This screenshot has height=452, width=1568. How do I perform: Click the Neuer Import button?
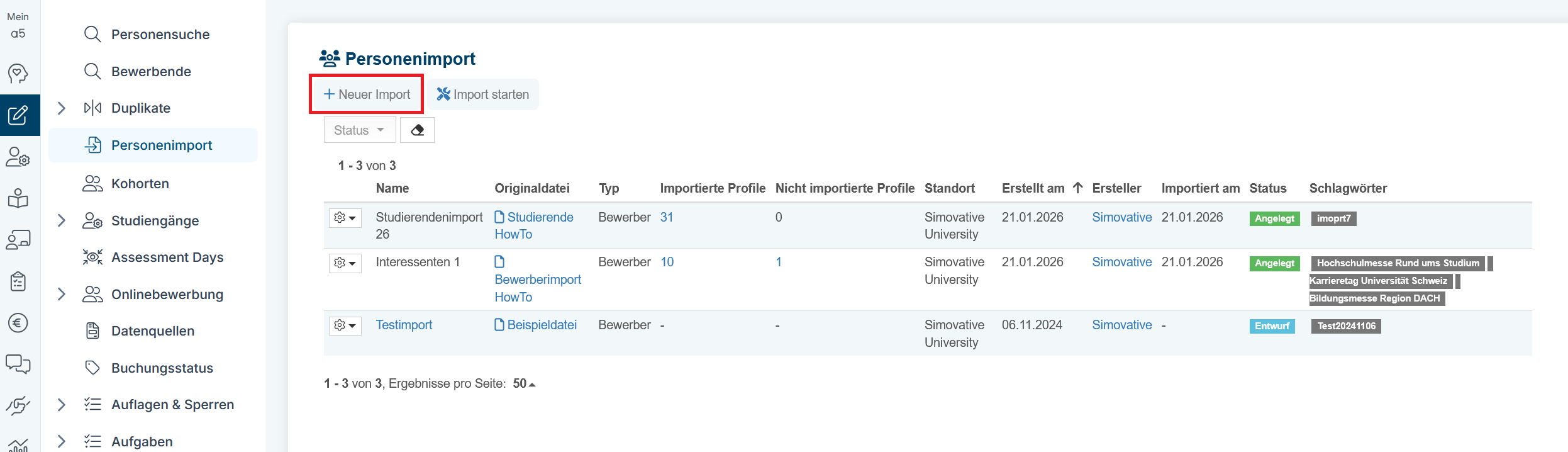[367, 94]
